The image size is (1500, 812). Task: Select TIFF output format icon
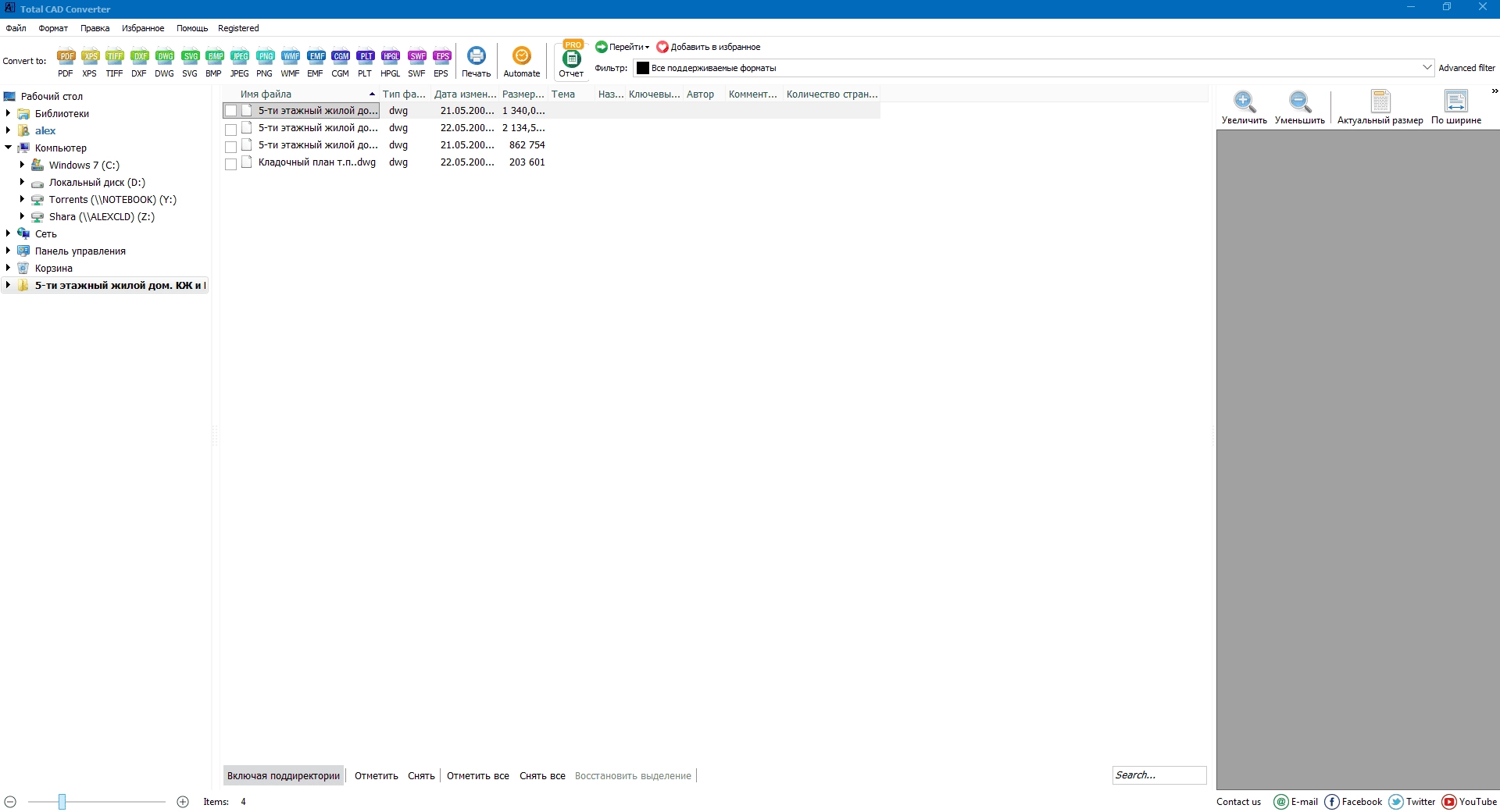(115, 62)
